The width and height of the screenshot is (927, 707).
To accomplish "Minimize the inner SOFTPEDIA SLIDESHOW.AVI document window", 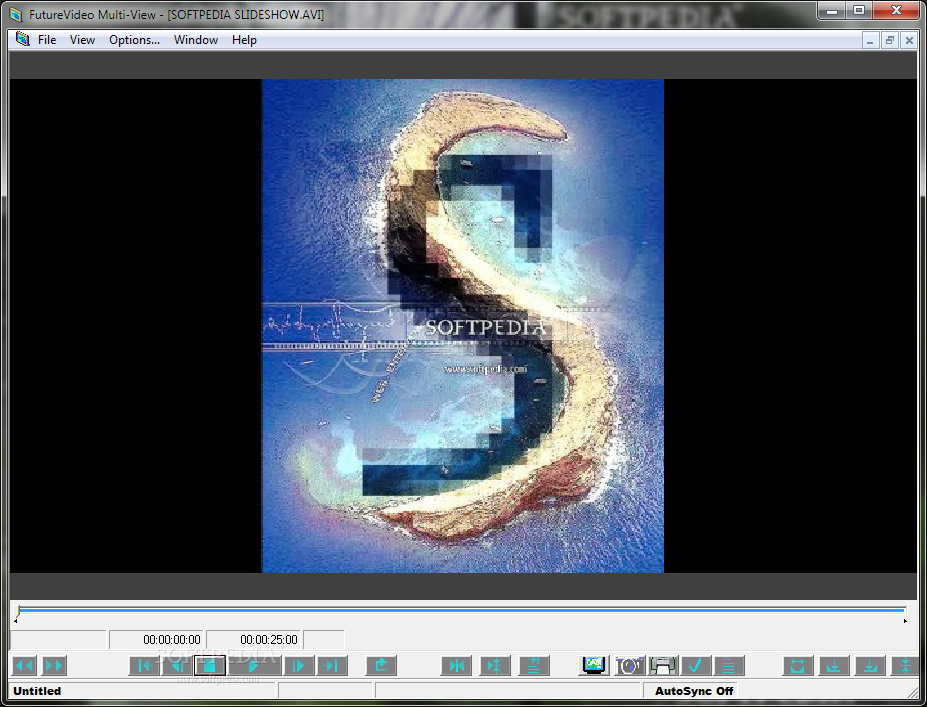I will (870, 40).
